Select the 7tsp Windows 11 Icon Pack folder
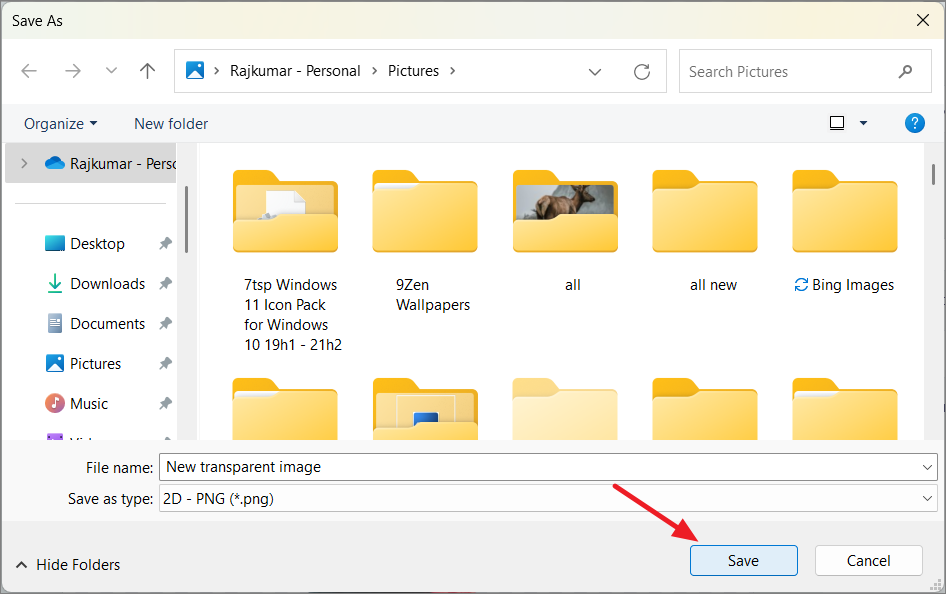The image size is (946, 594). 286,261
